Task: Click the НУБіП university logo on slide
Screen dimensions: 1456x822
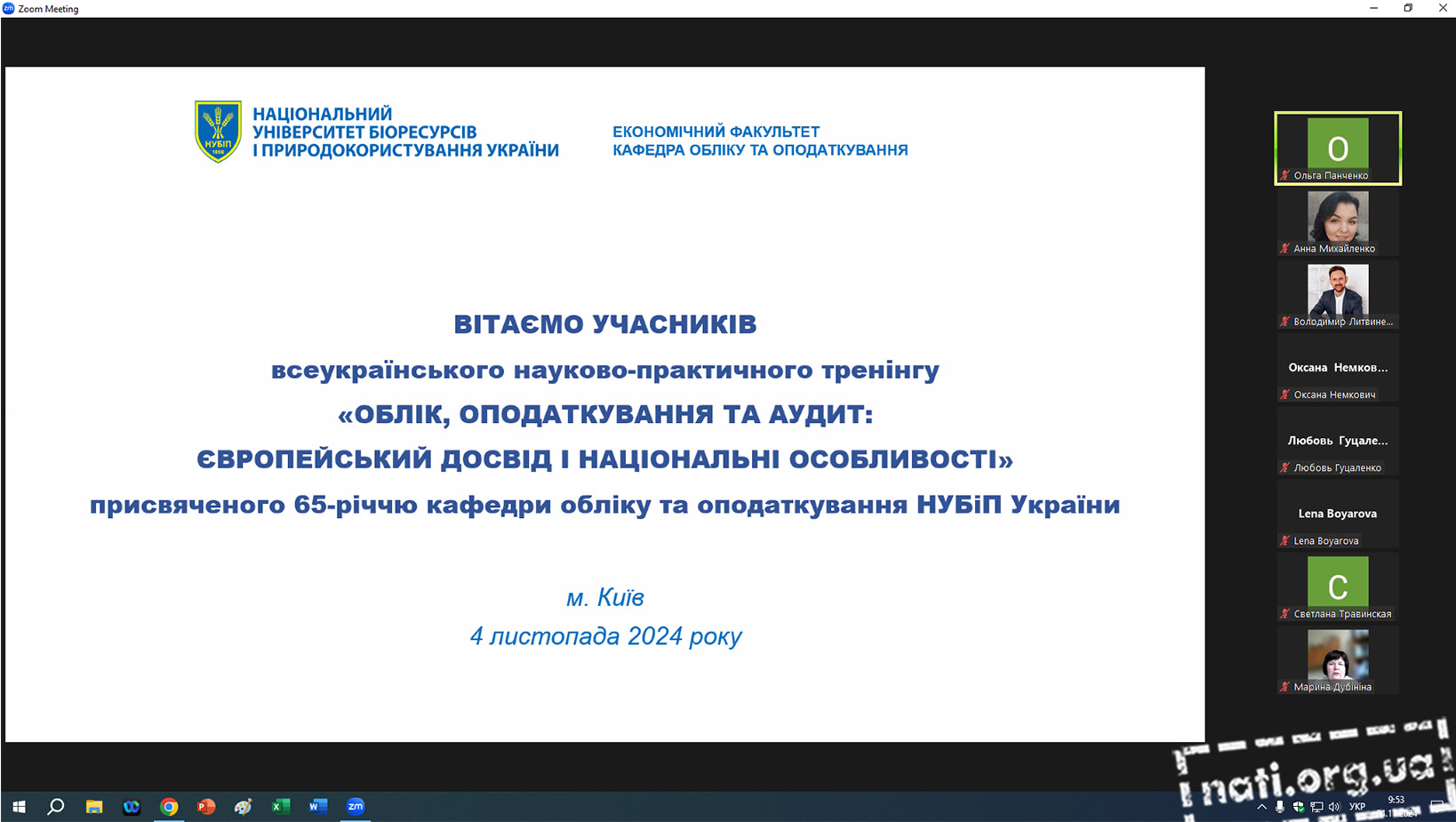Action: [x=218, y=132]
